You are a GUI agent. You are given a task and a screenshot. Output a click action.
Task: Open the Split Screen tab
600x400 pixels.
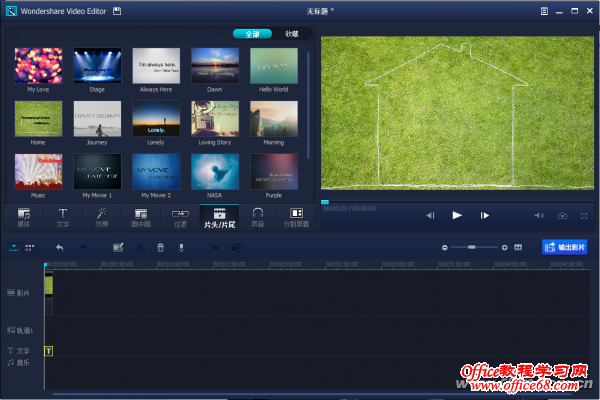click(x=296, y=217)
